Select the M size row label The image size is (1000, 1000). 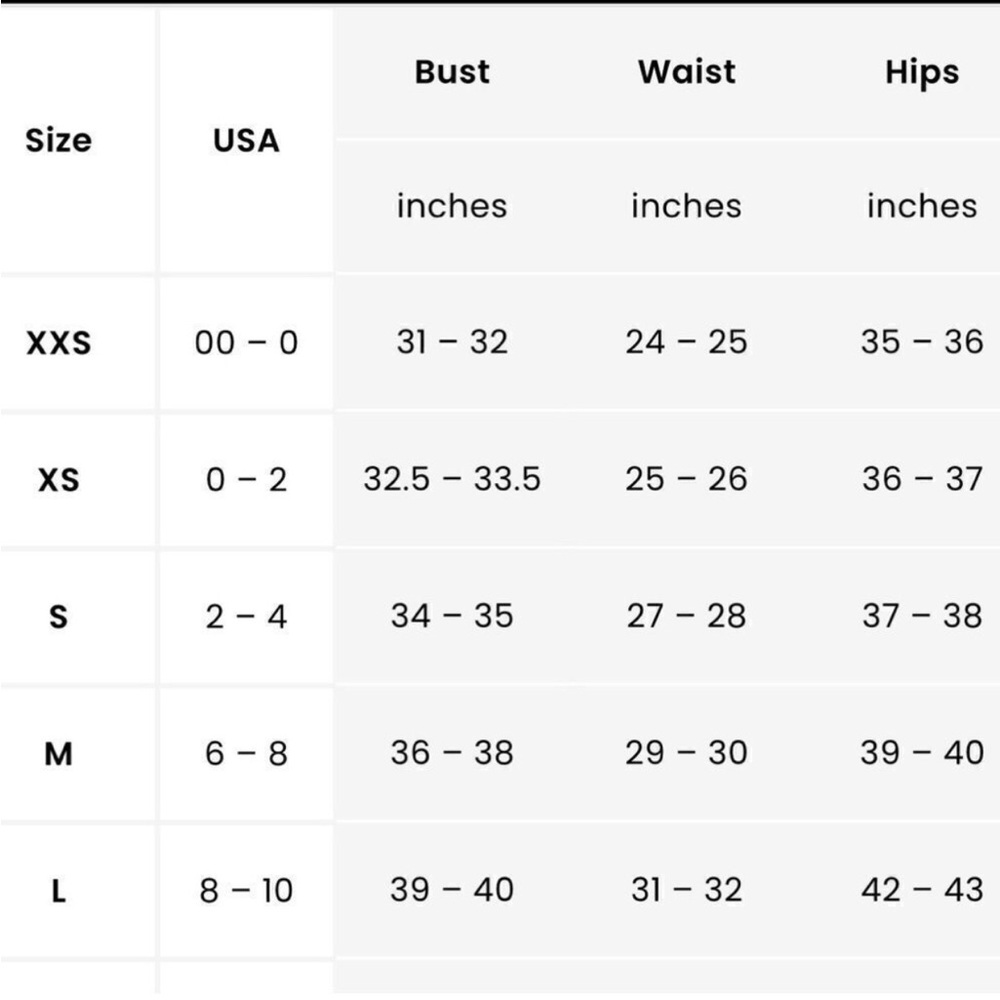coord(59,754)
